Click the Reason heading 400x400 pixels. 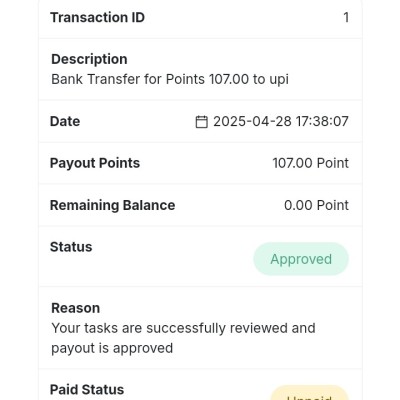(76, 308)
